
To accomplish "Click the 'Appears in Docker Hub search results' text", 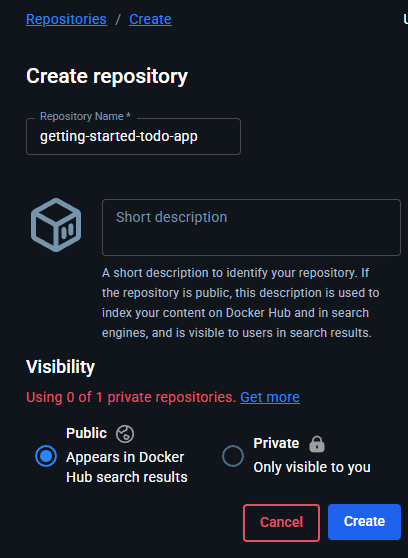I will coord(127,467).
